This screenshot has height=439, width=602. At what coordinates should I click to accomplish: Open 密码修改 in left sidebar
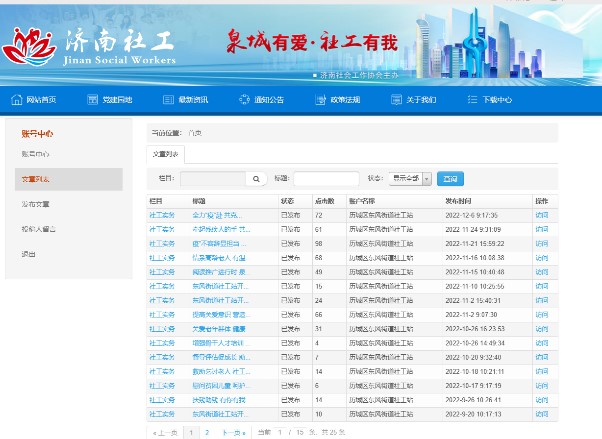36,229
